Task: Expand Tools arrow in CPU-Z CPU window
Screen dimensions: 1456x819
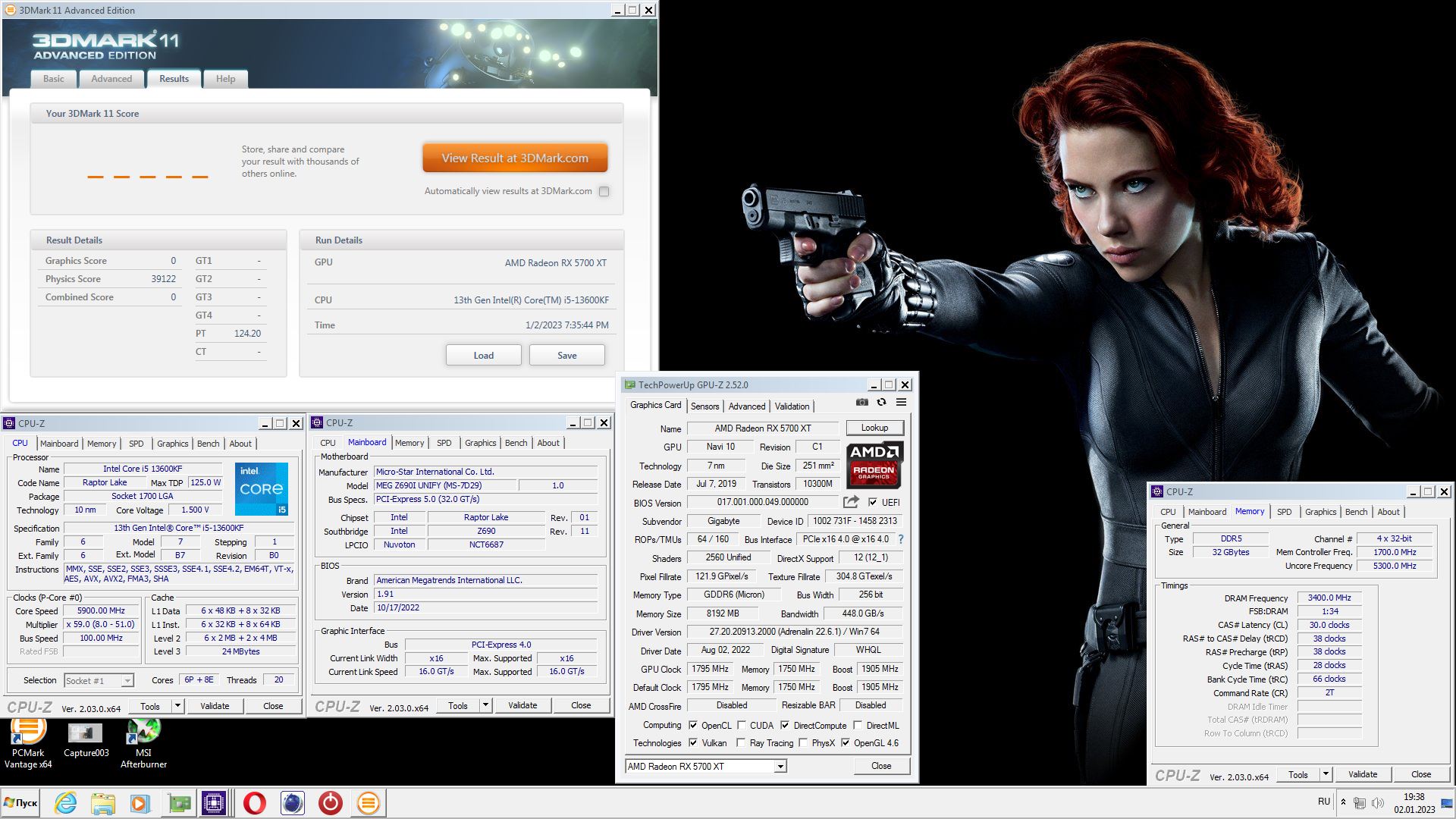Action: click(177, 706)
